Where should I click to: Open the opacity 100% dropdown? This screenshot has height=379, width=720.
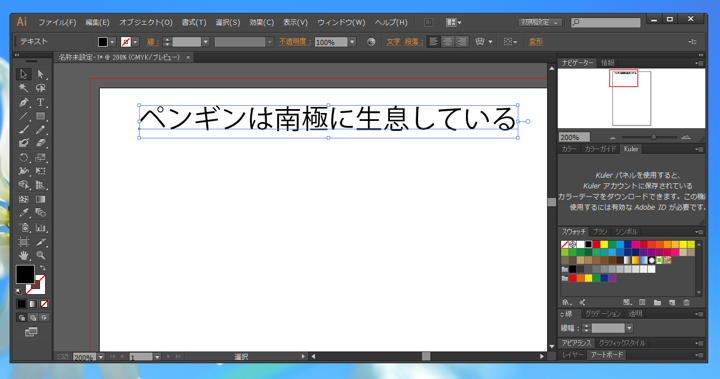[352, 42]
